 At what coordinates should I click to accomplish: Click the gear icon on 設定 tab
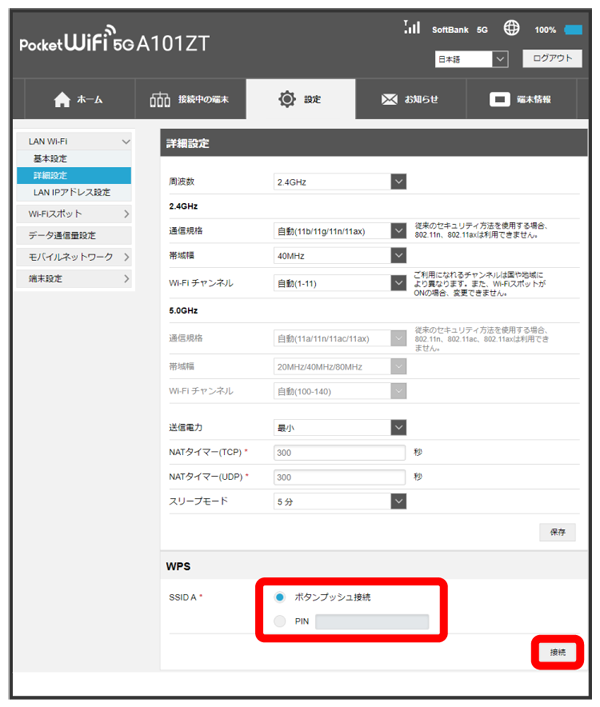[x=287, y=99]
